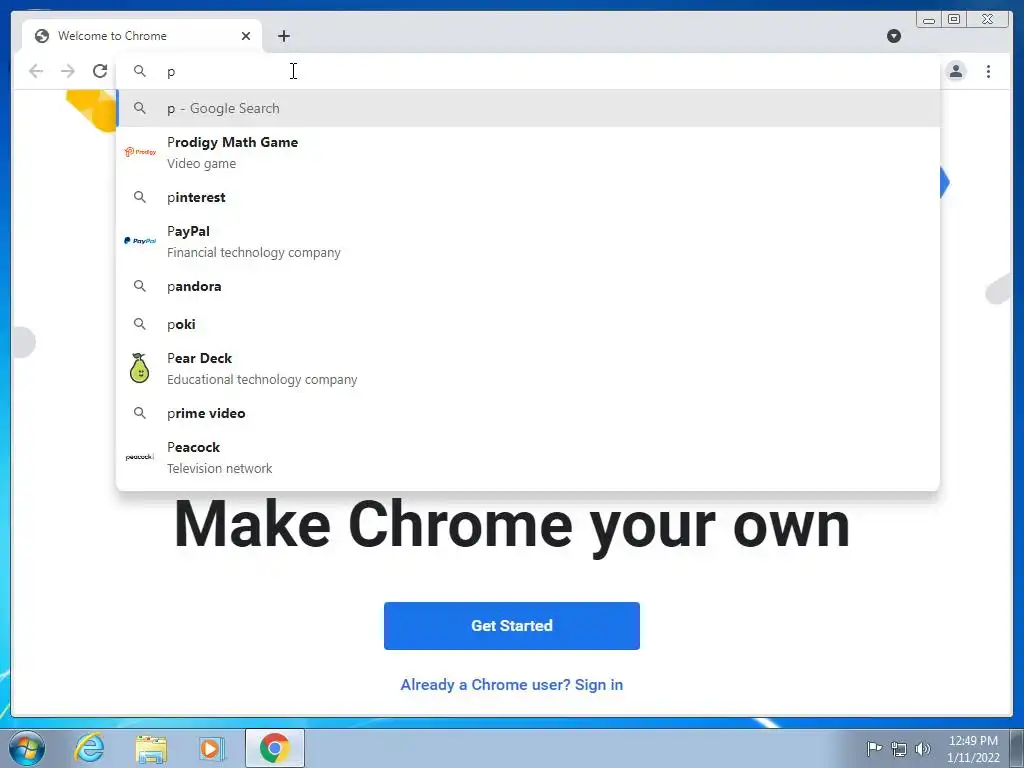The height and width of the screenshot is (768, 1024).
Task: Reload the current page
Action: [x=100, y=71]
